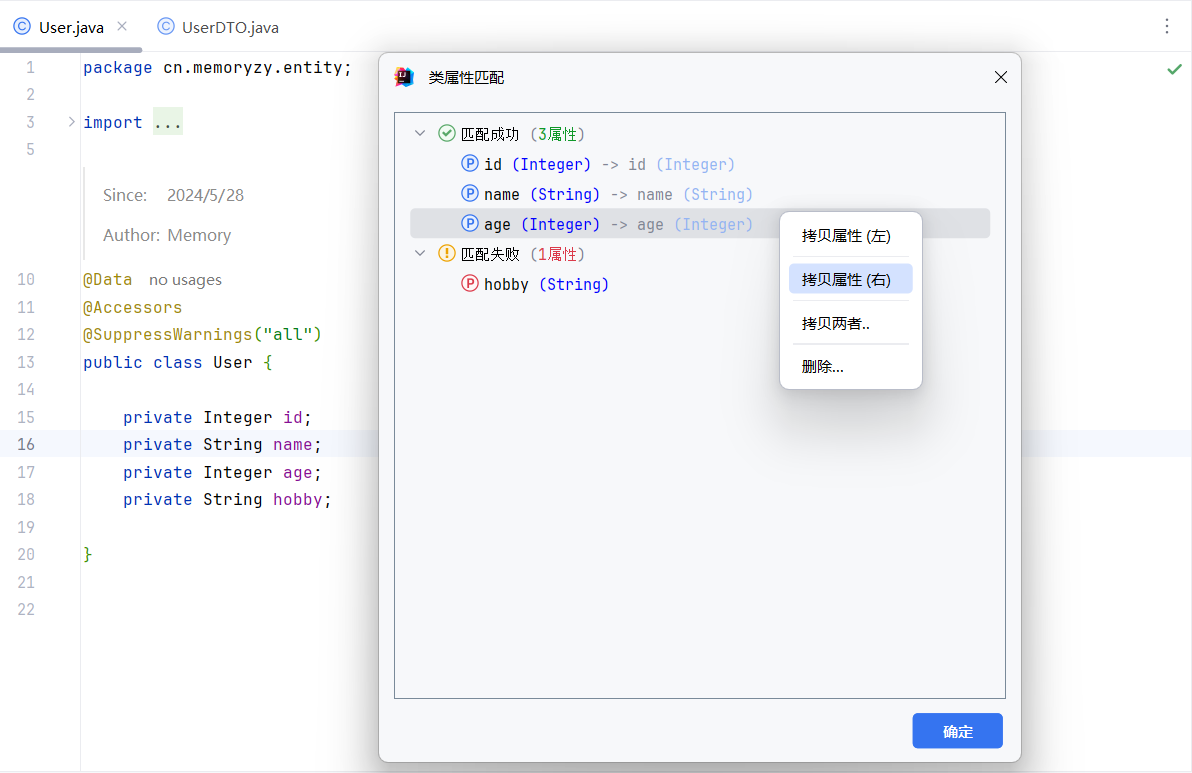The height and width of the screenshot is (773, 1192).
Task: Select 拷贝两者.. in context menu
Action: pos(836,323)
